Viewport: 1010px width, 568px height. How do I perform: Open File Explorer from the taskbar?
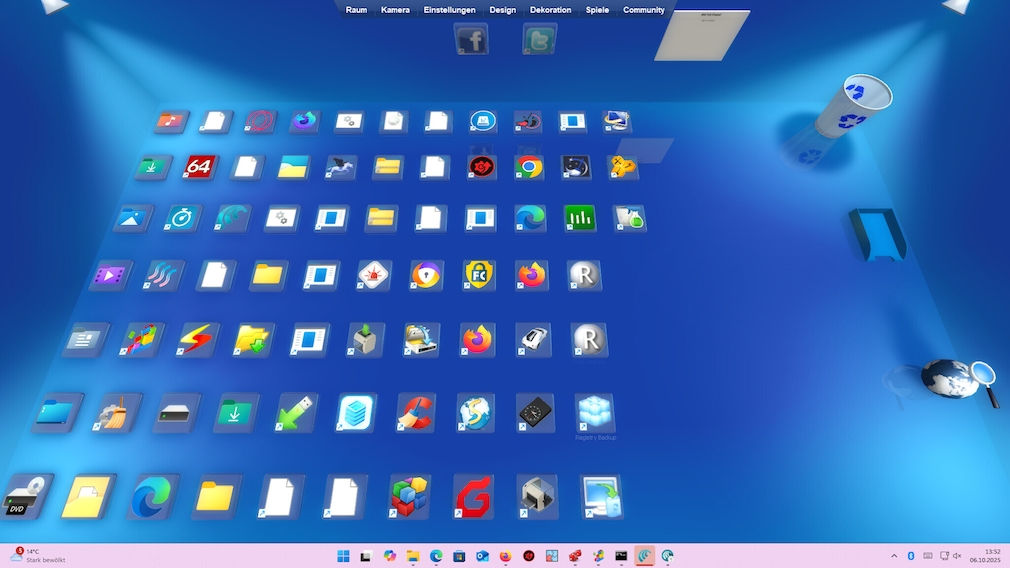click(x=413, y=556)
